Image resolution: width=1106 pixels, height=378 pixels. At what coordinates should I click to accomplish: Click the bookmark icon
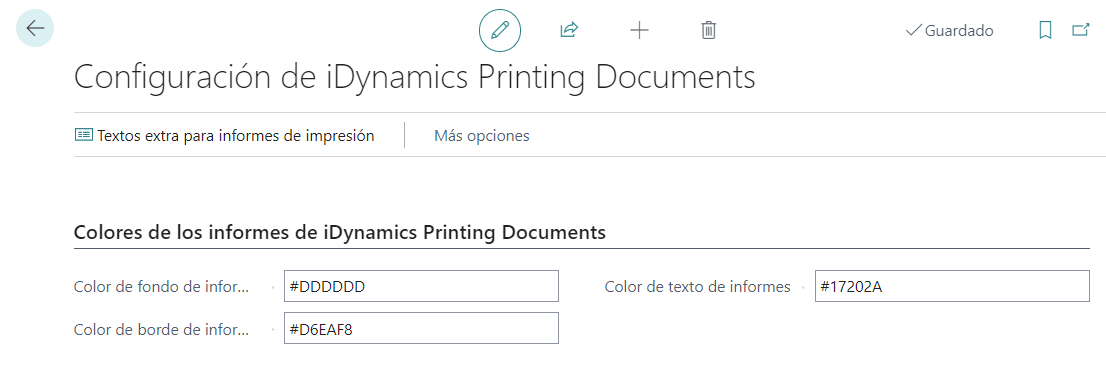pyautogui.click(x=1045, y=30)
